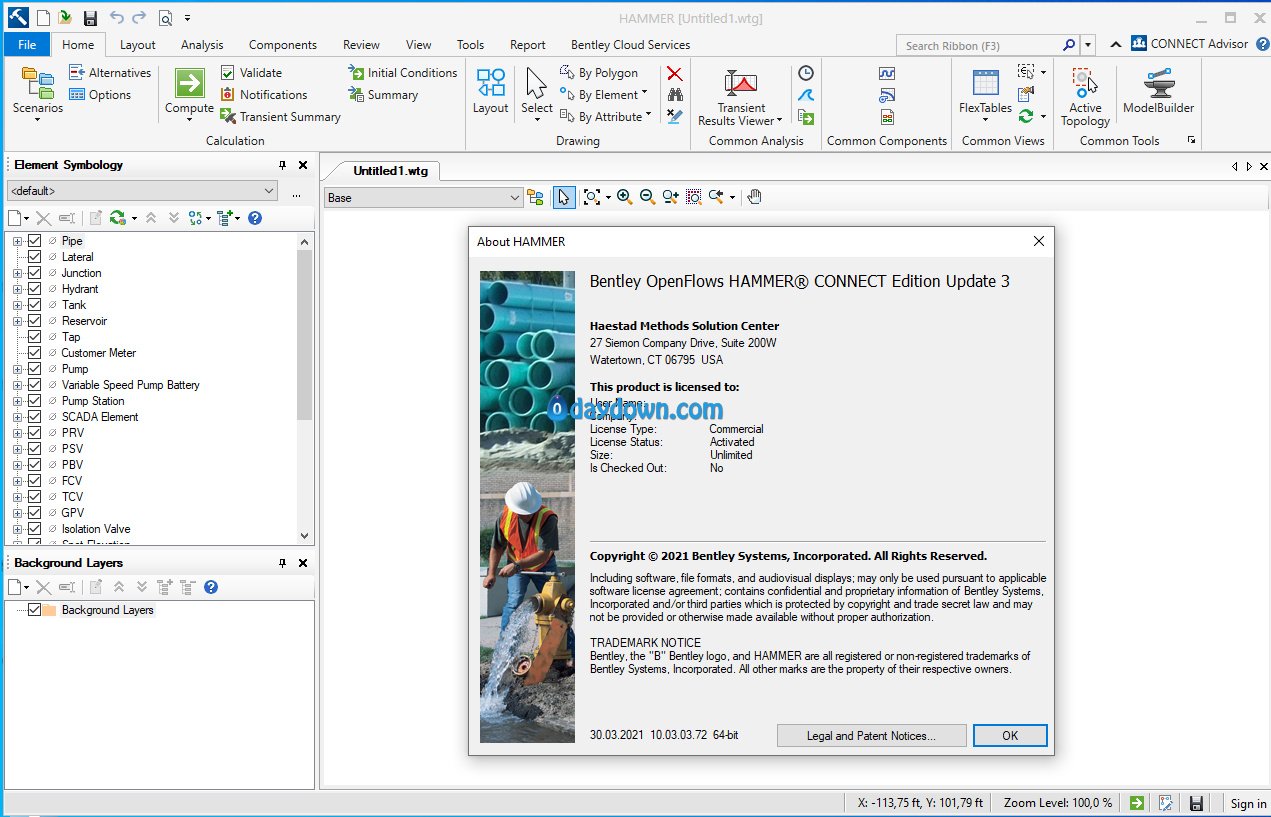Open the Notifications window
Image resolution: width=1271 pixels, height=817 pixels.
click(264, 95)
